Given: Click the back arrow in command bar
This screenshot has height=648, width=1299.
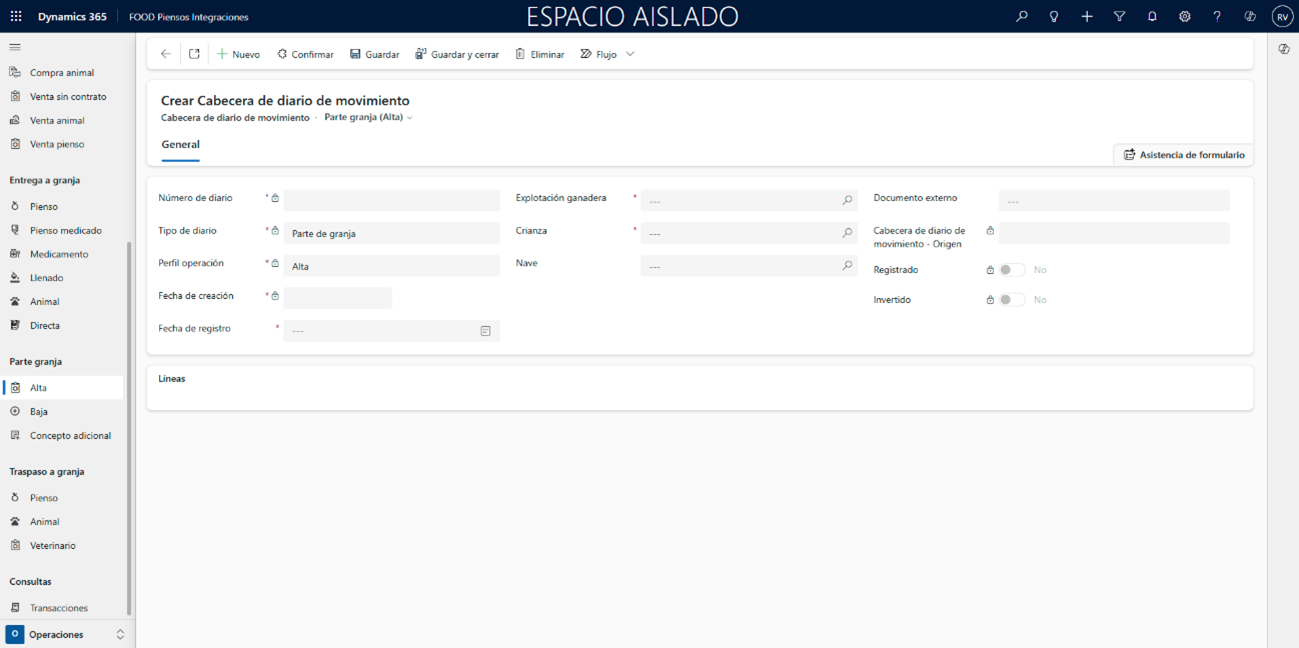Looking at the screenshot, I should click(166, 54).
